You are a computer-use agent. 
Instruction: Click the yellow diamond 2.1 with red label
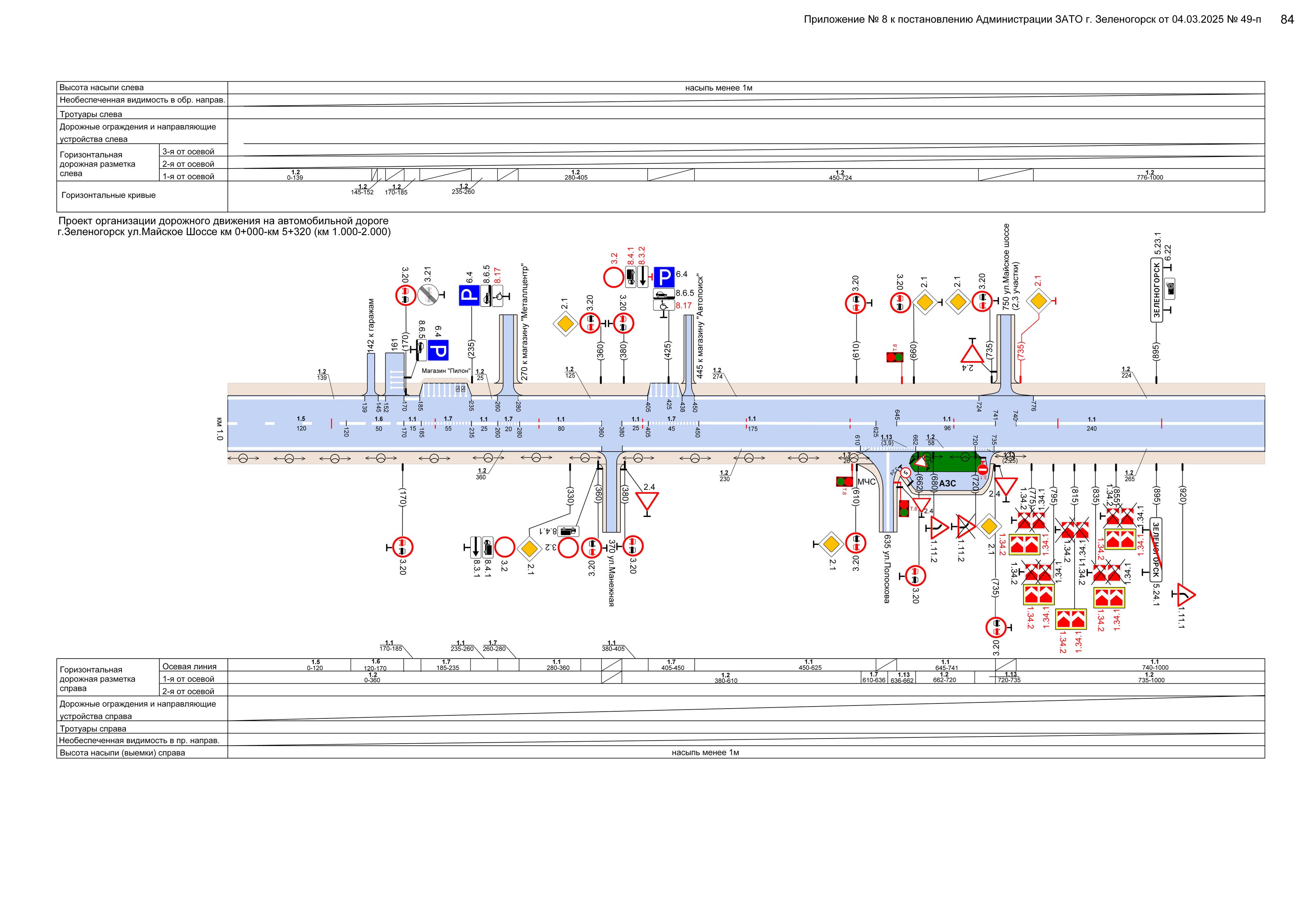[1039, 301]
